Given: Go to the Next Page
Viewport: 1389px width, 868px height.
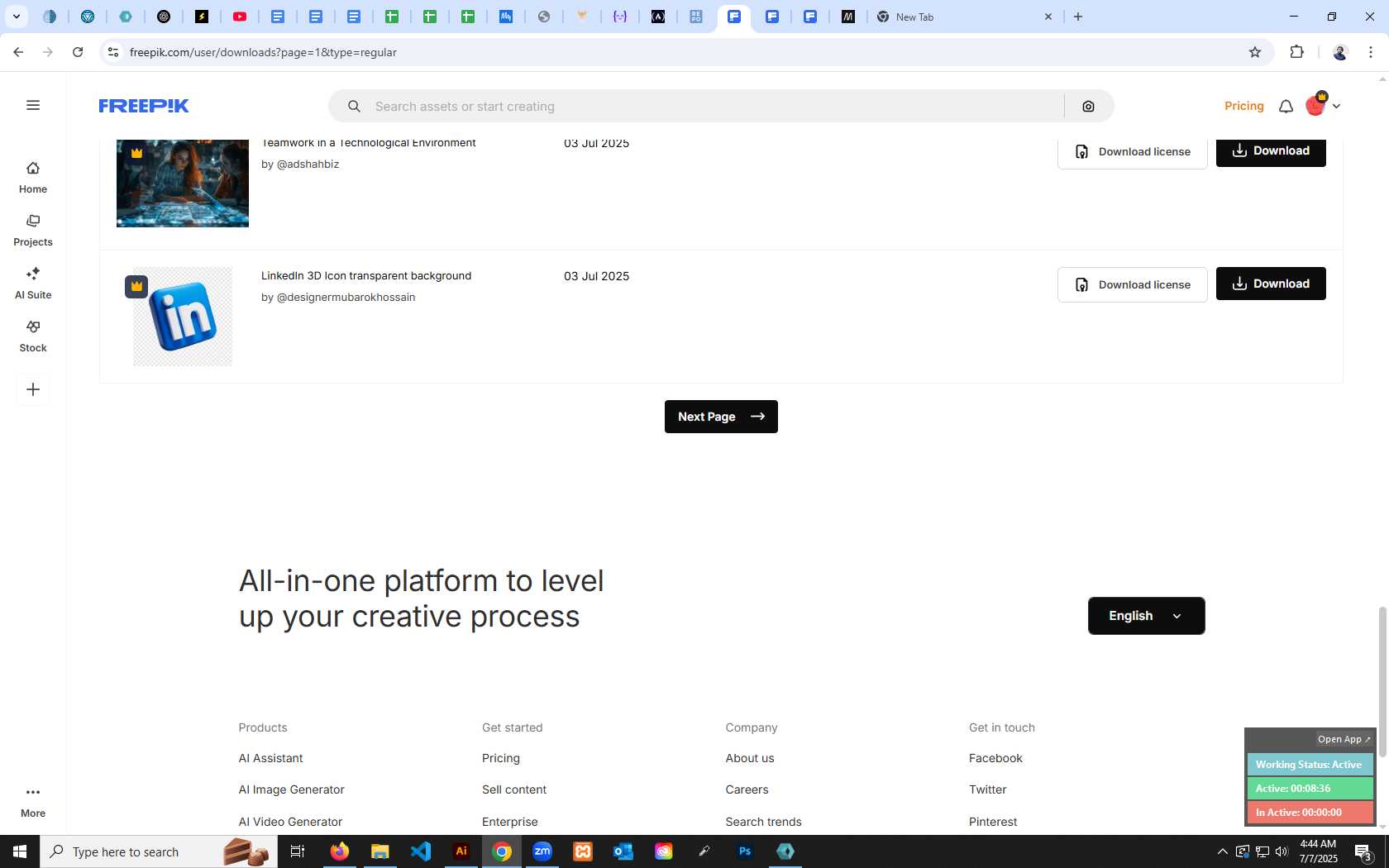Looking at the screenshot, I should [x=721, y=417].
